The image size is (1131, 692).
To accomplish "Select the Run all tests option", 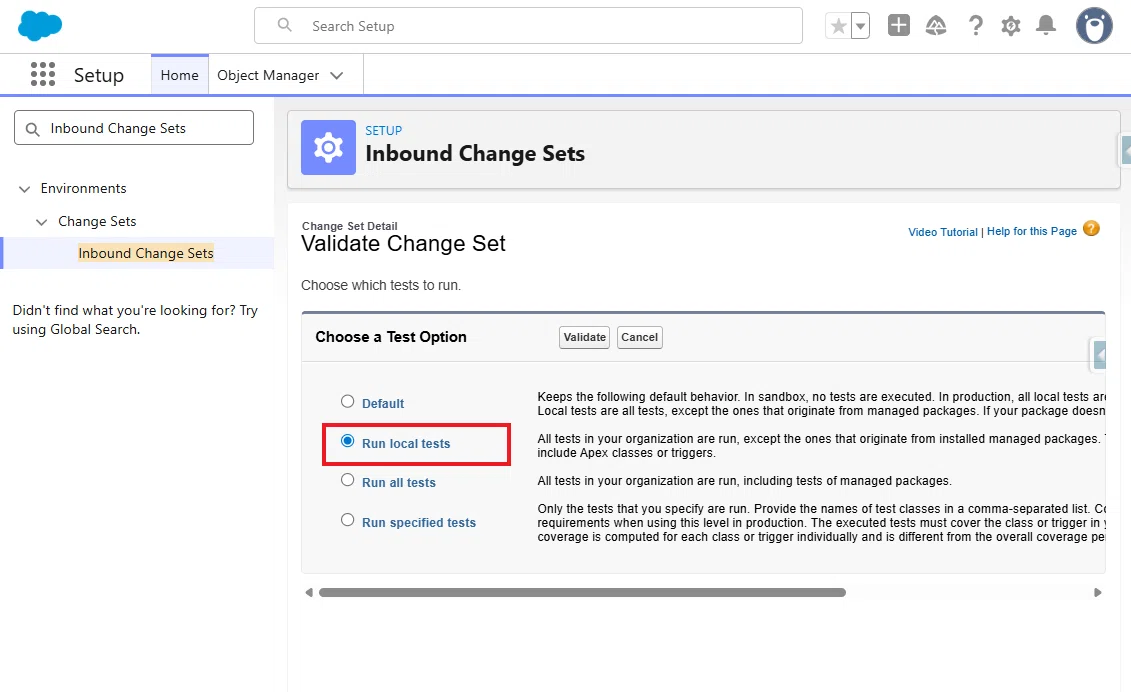I will (x=348, y=480).
